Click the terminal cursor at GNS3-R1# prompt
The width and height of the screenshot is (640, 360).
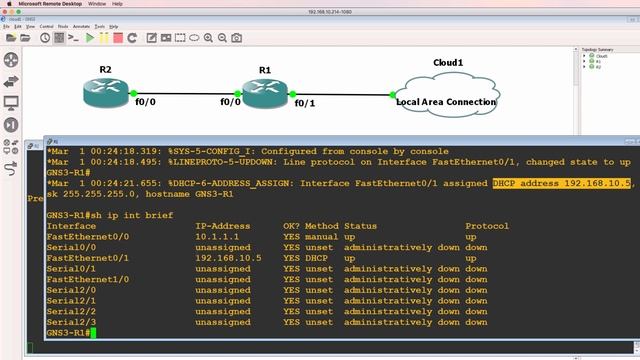[x=93, y=333]
